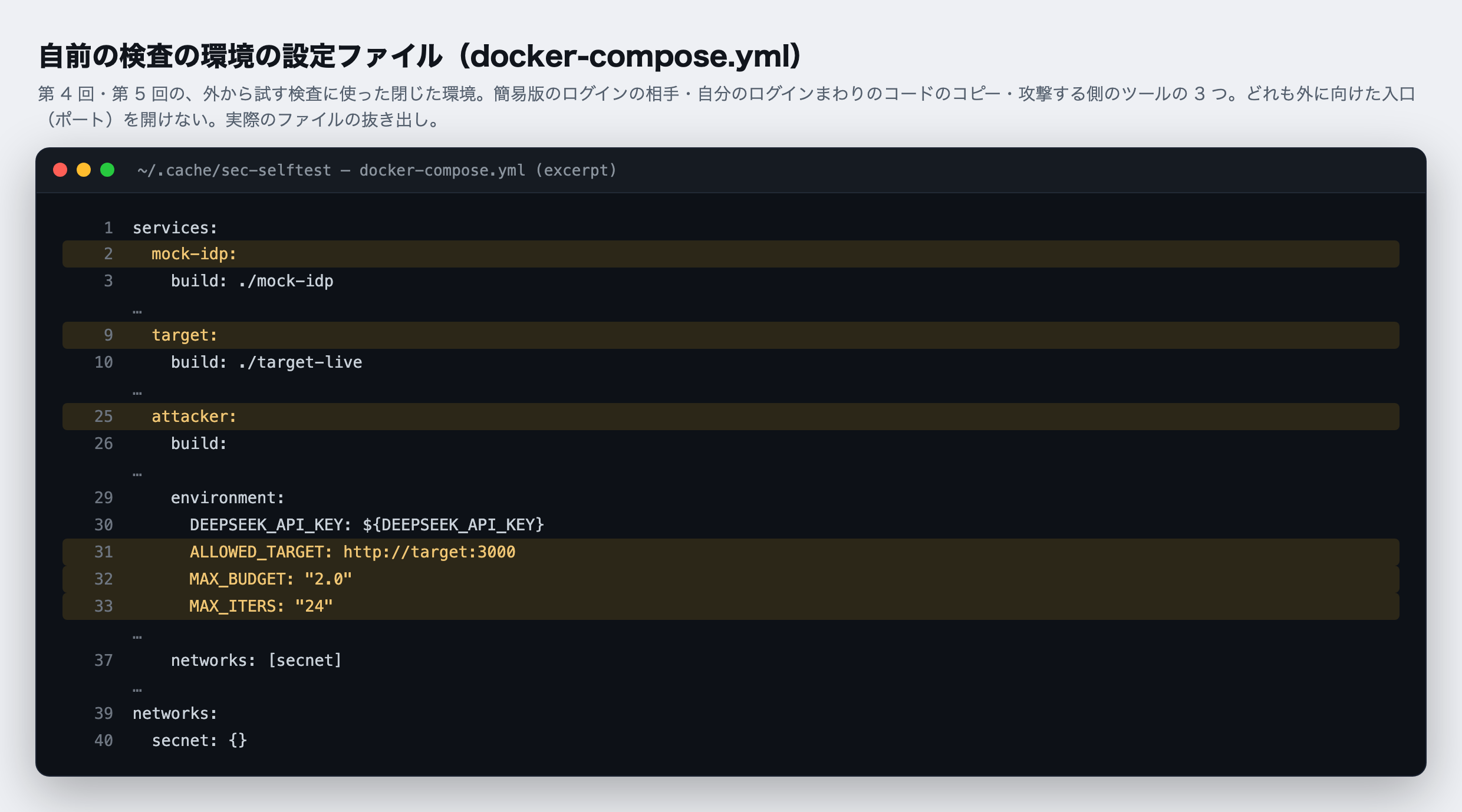The width and height of the screenshot is (1462, 812).
Task: Select 'build: ./mock-idp' on line 3
Action: (252, 281)
